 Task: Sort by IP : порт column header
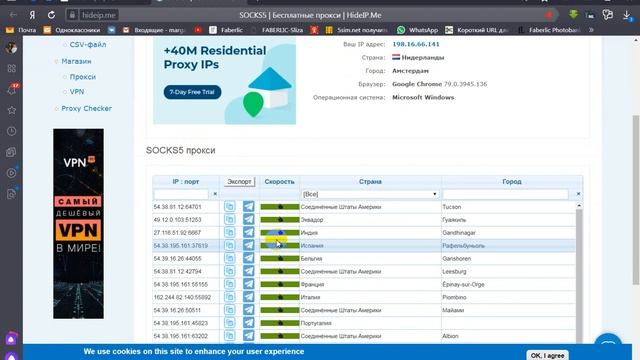[186, 182]
